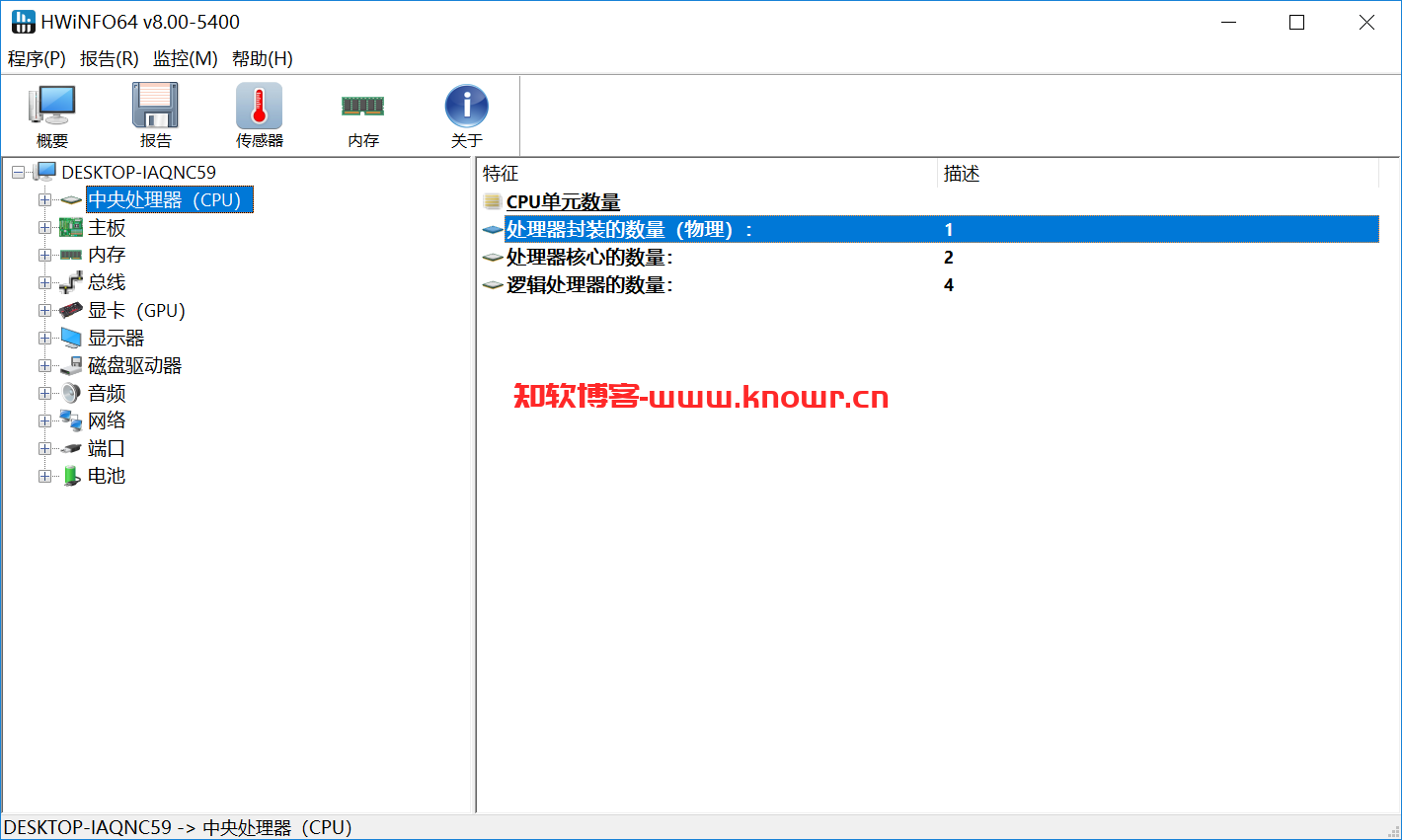Expand the 网络 tree node

pyautogui.click(x=44, y=420)
